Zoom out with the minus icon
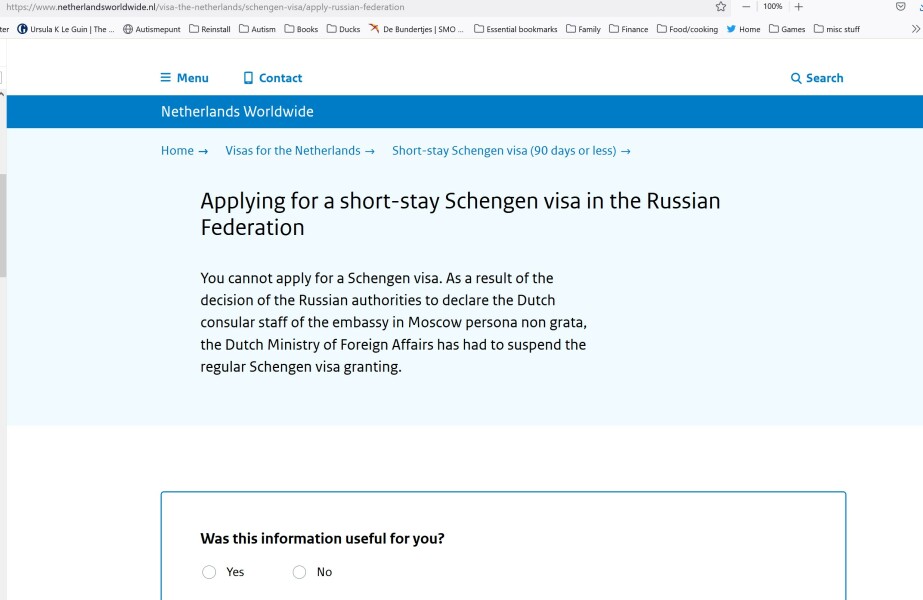923x600 pixels. pyautogui.click(x=746, y=7)
